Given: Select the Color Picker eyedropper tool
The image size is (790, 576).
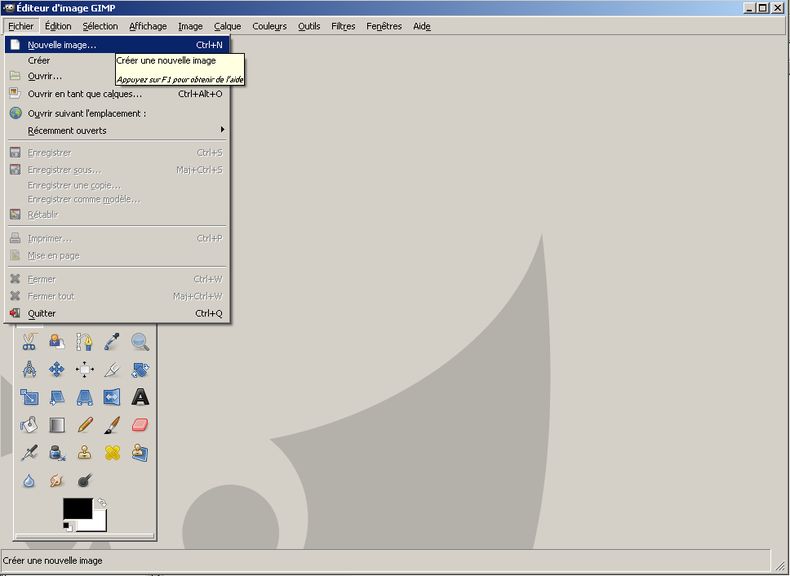Looking at the screenshot, I should point(112,342).
